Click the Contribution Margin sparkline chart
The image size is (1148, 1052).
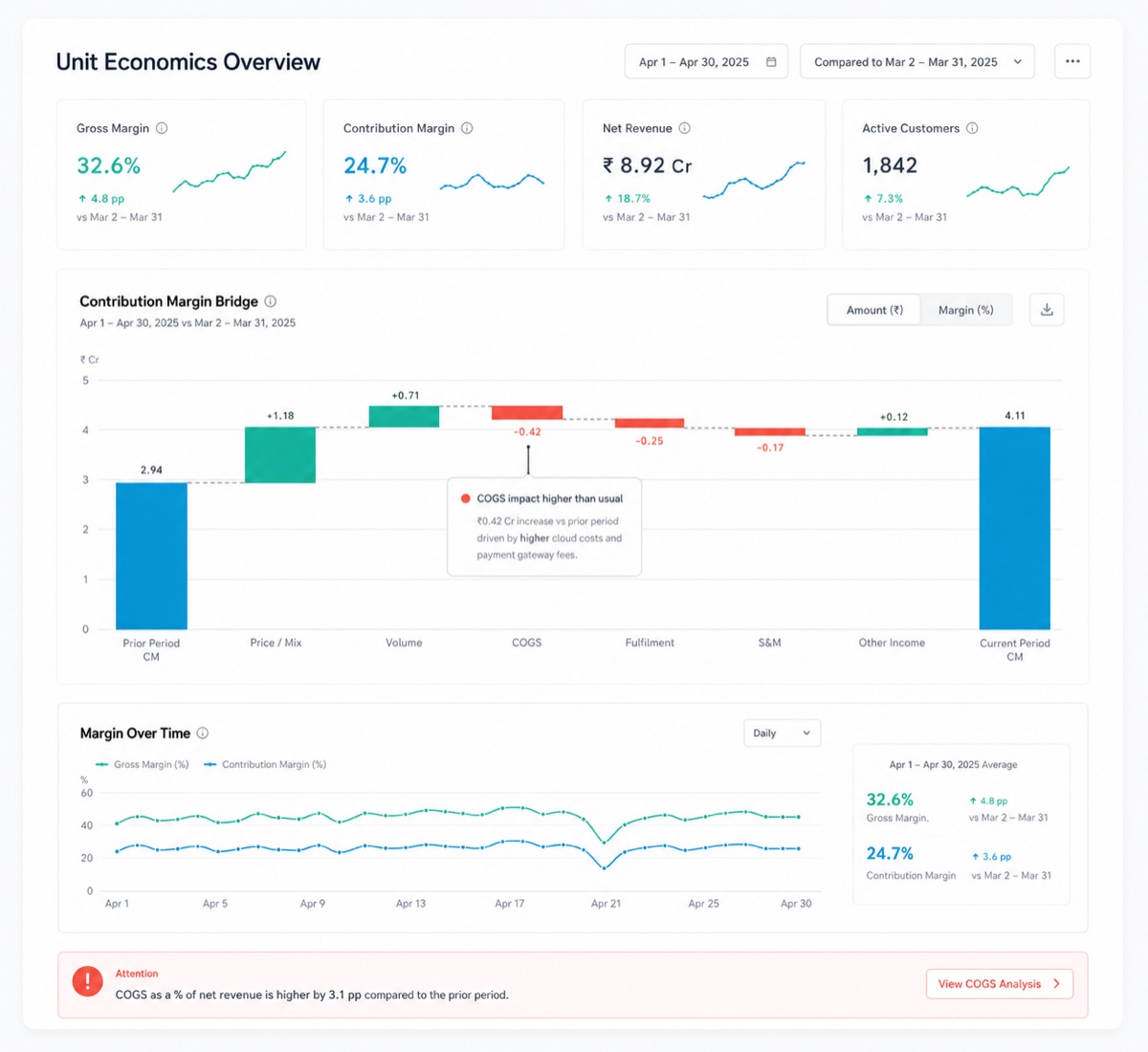pyautogui.click(x=492, y=181)
